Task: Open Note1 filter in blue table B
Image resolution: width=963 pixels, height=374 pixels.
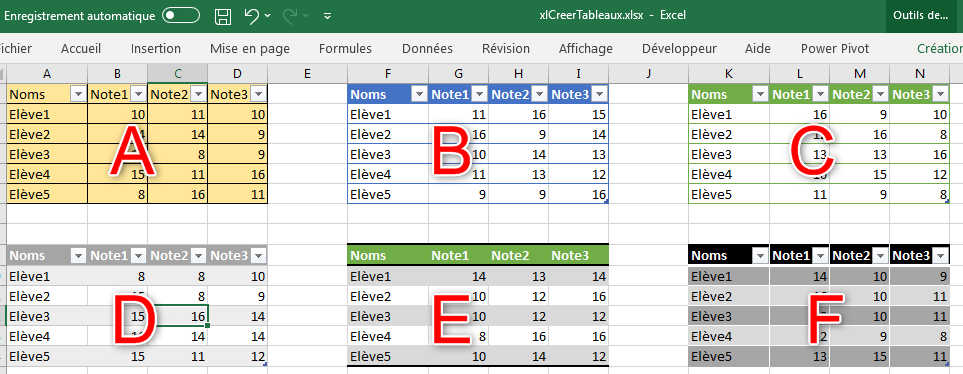Action: pyautogui.click(x=479, y=95)
